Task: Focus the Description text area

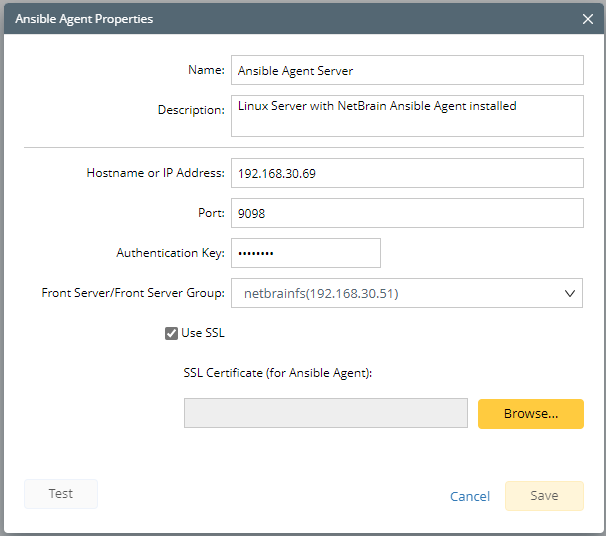Action: pyautogui.click(x=406, y=115)
